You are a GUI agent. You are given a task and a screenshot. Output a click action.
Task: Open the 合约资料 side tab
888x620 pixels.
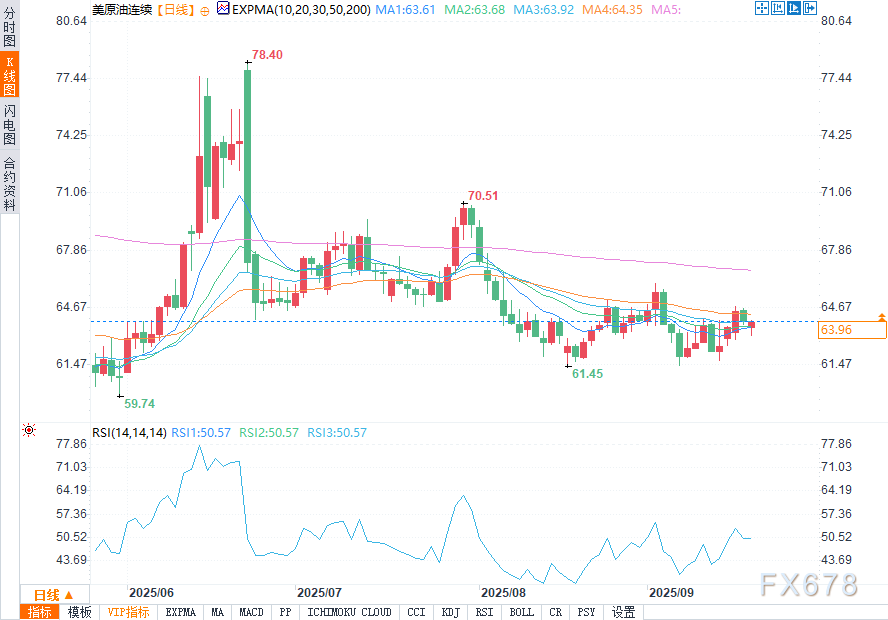point(9,184)
